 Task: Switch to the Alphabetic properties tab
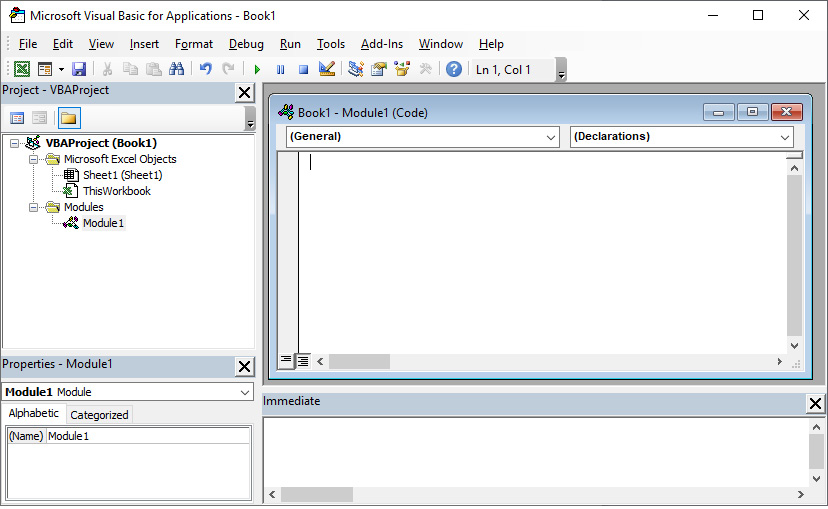click(34, 413)
